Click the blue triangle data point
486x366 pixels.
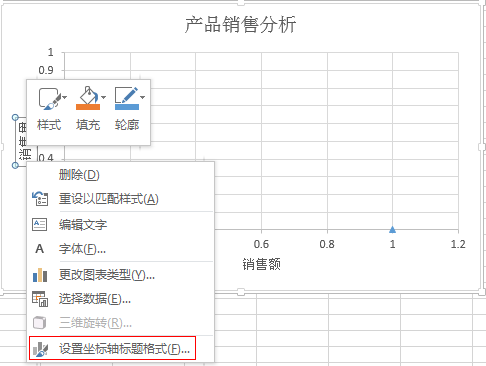392,229
